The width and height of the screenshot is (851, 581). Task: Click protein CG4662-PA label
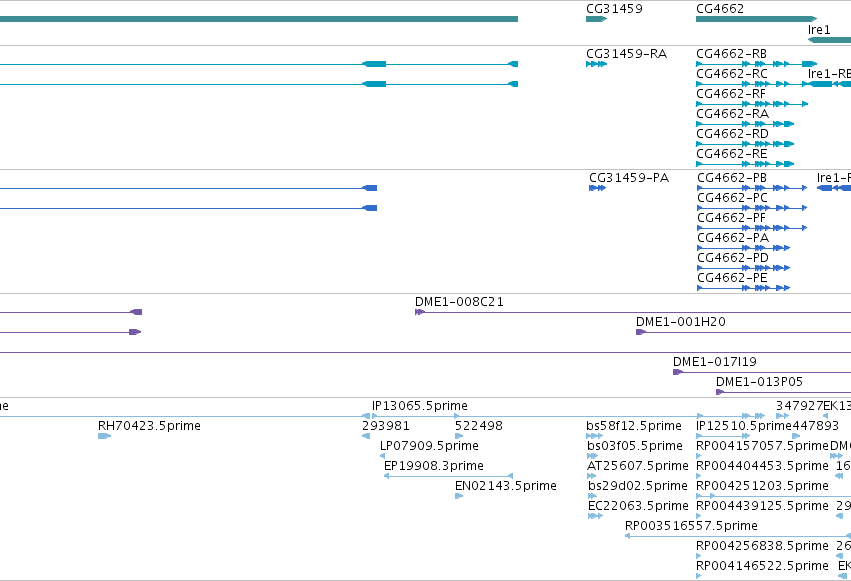pos(733,238)
